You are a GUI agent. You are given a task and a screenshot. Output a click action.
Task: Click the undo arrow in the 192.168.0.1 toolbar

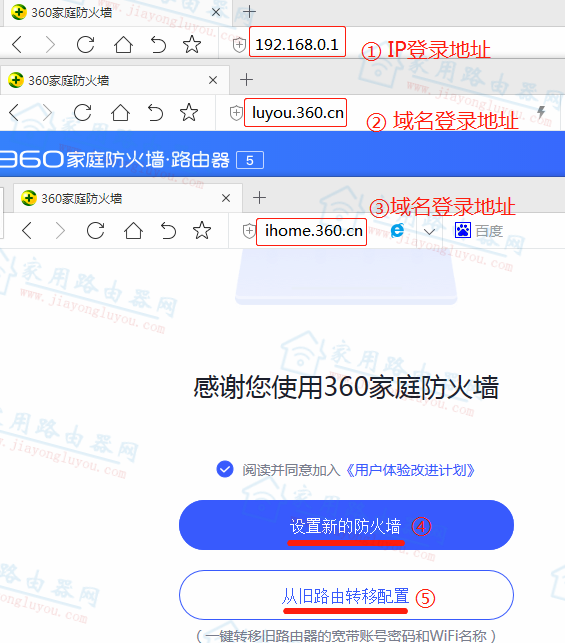point(158,44)
